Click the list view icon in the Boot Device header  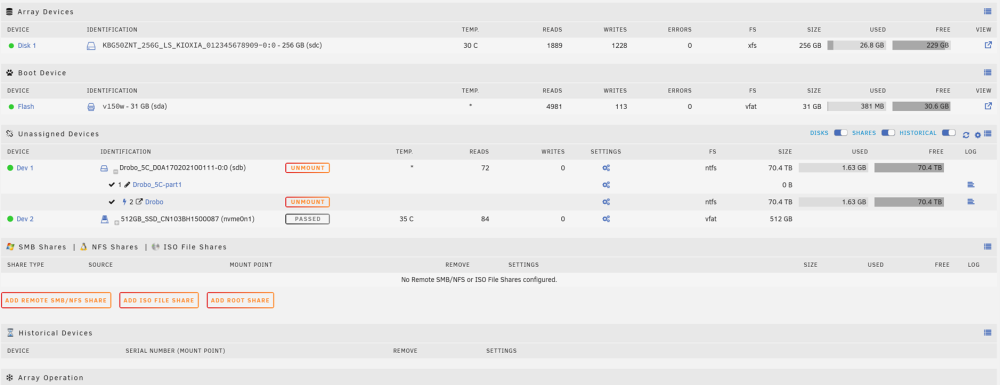coord(987,73)
